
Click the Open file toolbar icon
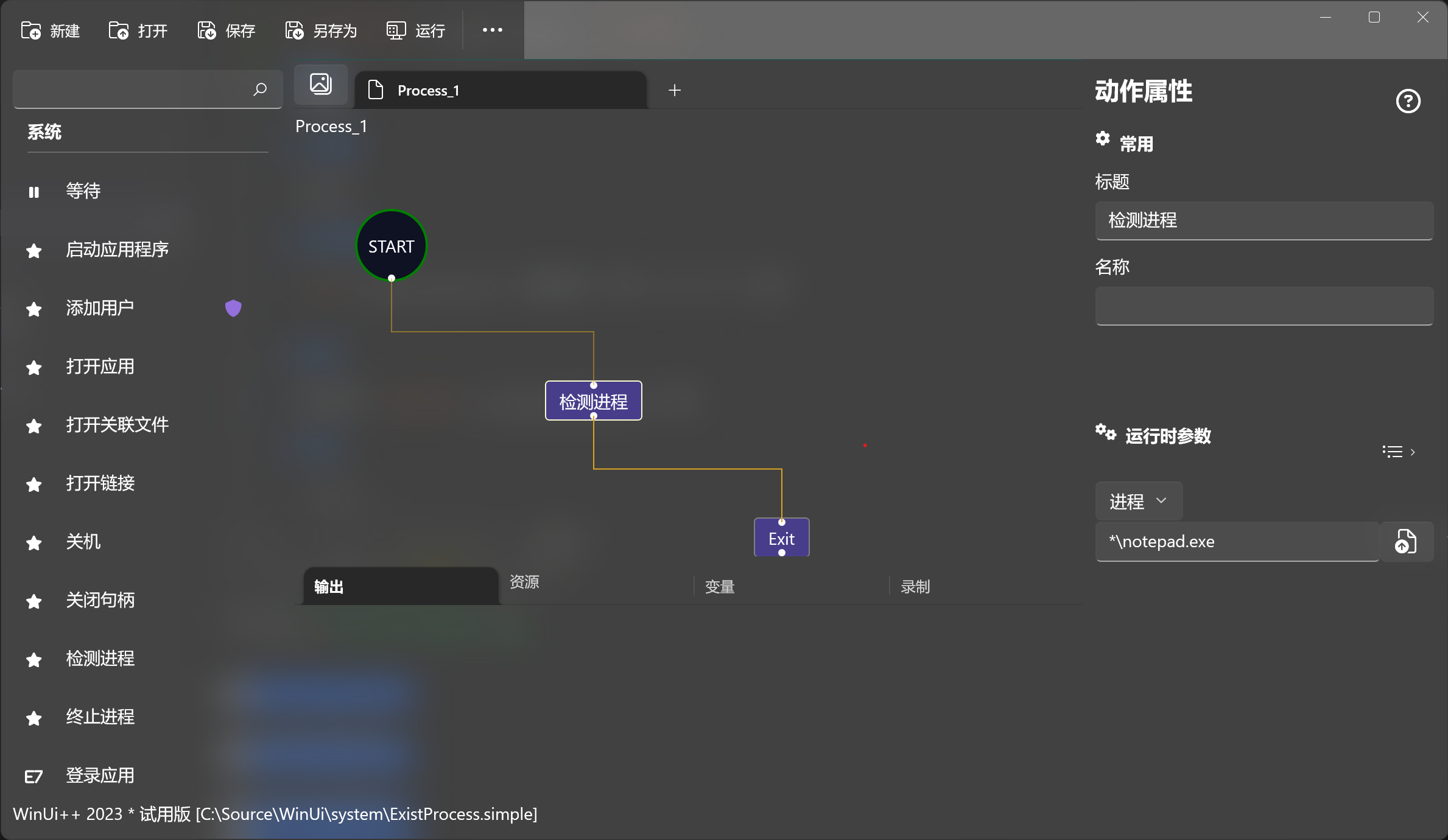[x=119, y=30]
